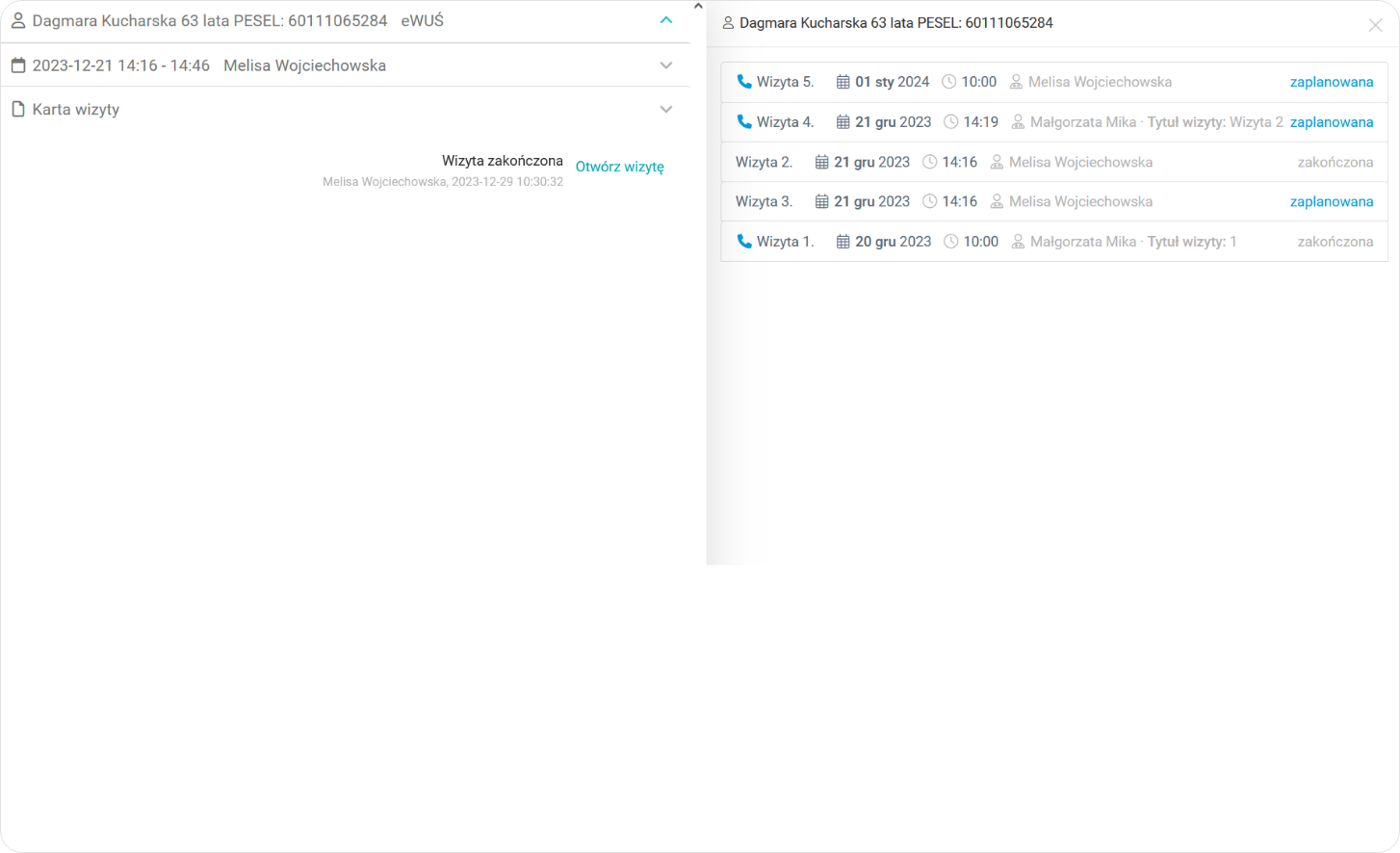
Task: Click doctor icon in Wizyta 1 row
Action: click(1018, 242)
